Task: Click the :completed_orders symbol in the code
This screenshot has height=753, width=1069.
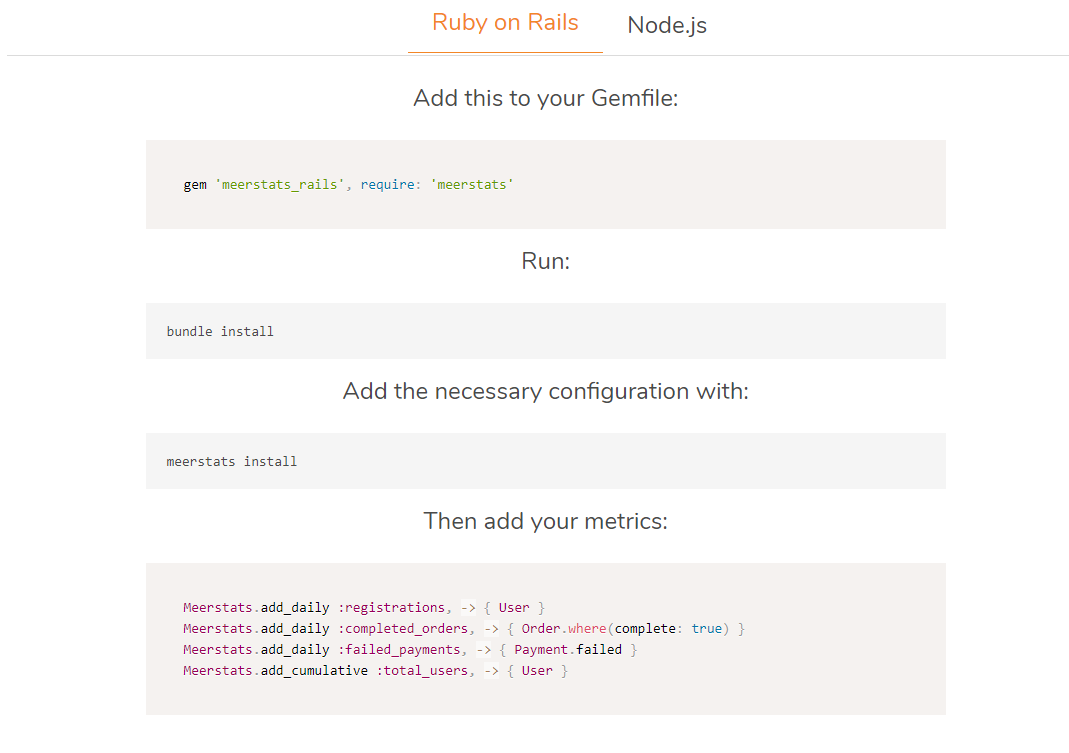Action: click(x=403, y=628)
